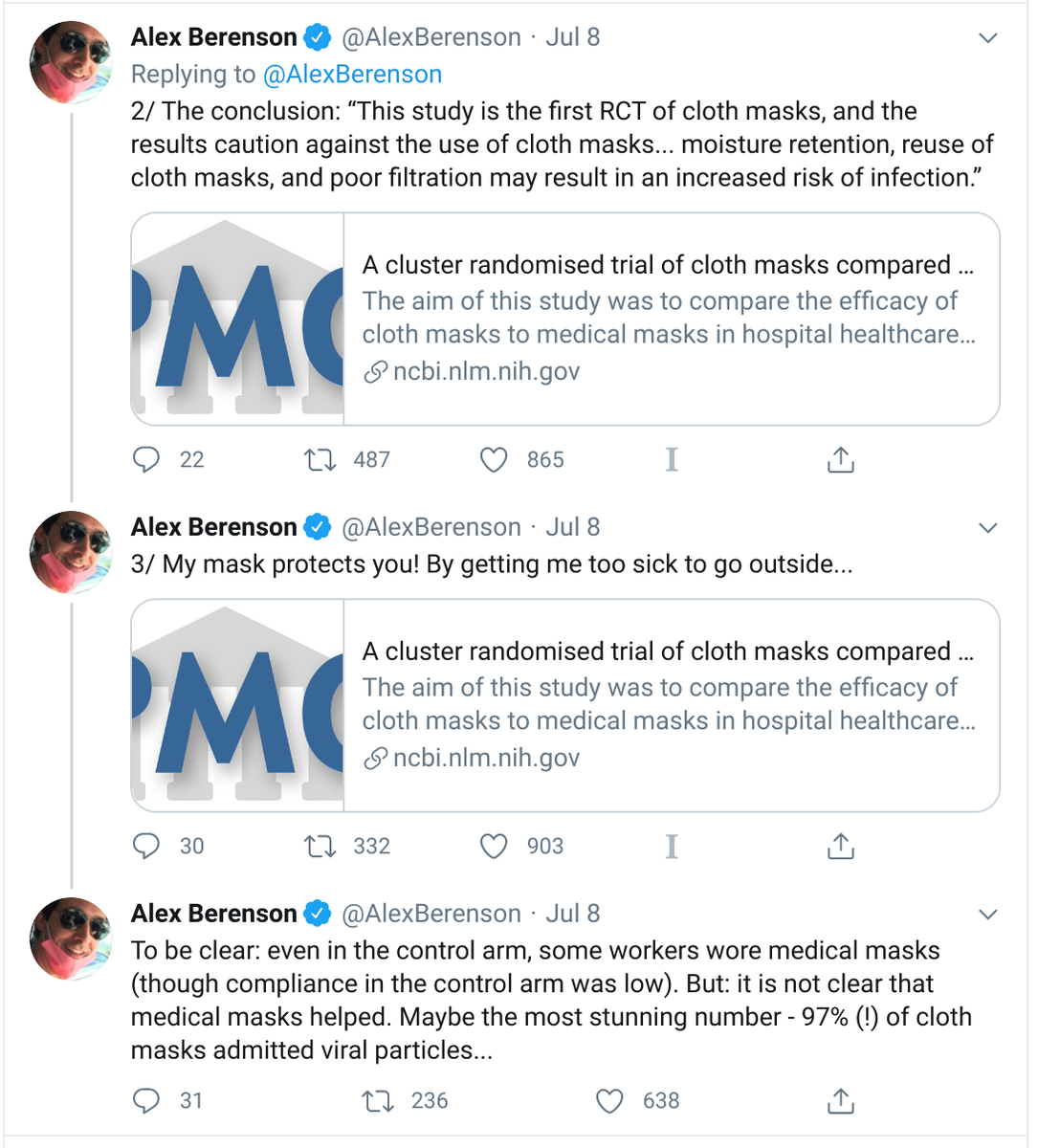Open the ncbi.nlm.nih.gov card in tweet 2/

(x=670, y=319)
